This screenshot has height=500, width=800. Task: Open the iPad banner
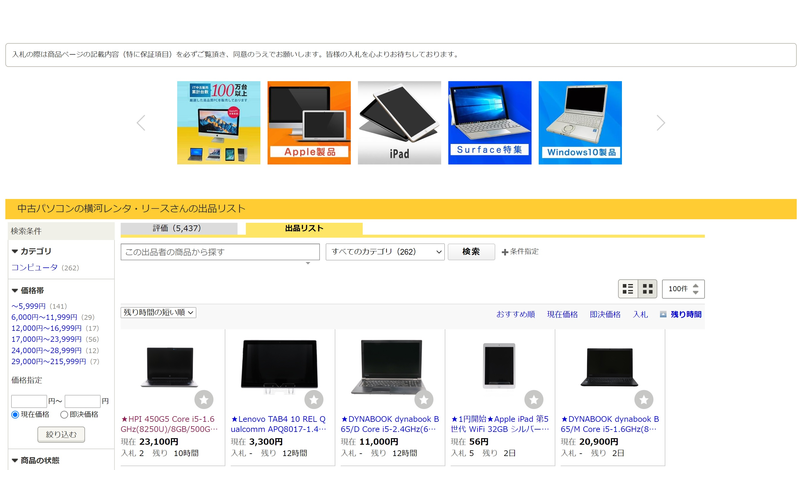pos(399,122)
